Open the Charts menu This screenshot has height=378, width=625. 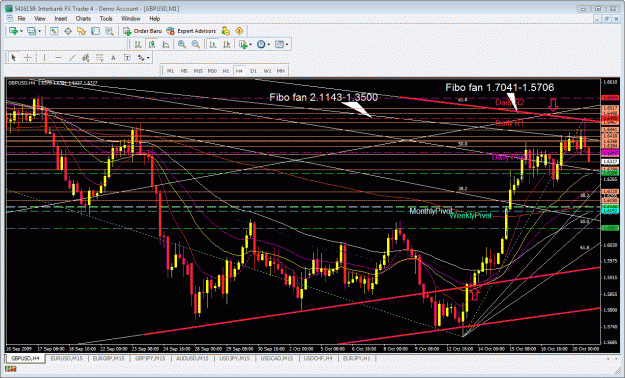pos(83,19)
